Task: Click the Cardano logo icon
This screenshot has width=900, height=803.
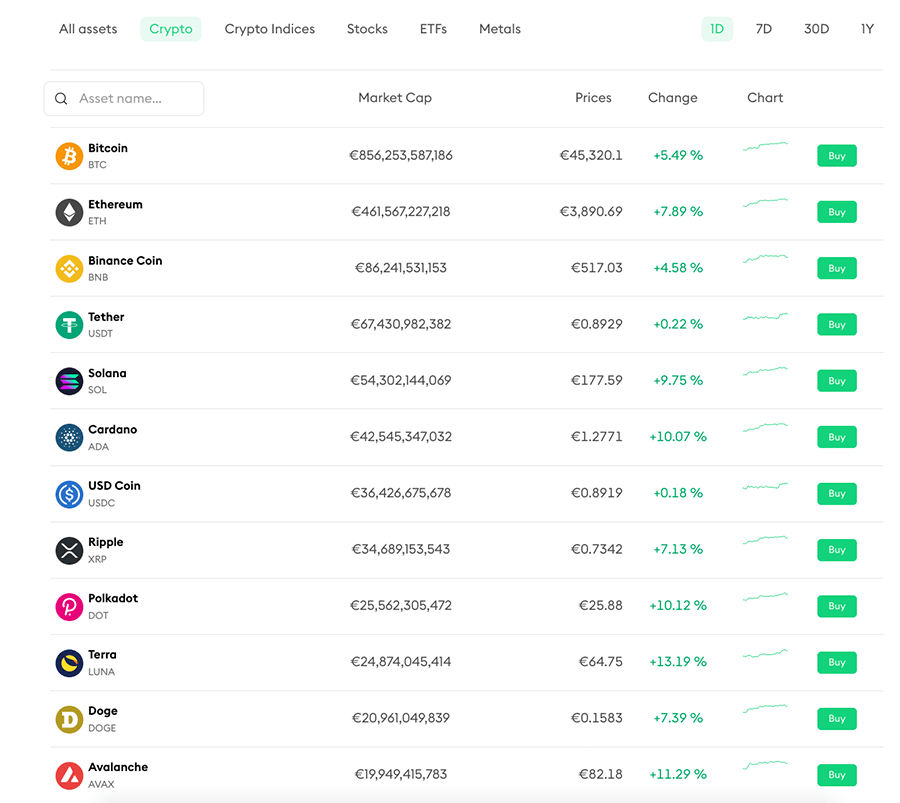Action: [x=69, y=437]
